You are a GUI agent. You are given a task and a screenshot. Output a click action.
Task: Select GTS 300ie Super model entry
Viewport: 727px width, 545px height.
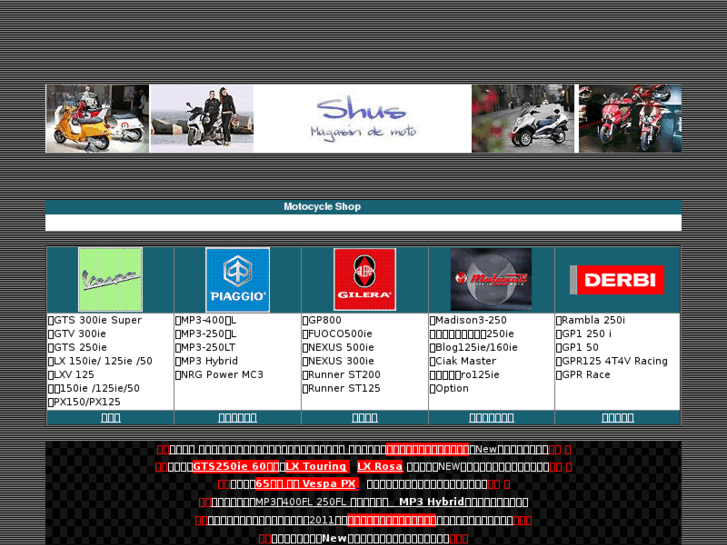(95, 320)
